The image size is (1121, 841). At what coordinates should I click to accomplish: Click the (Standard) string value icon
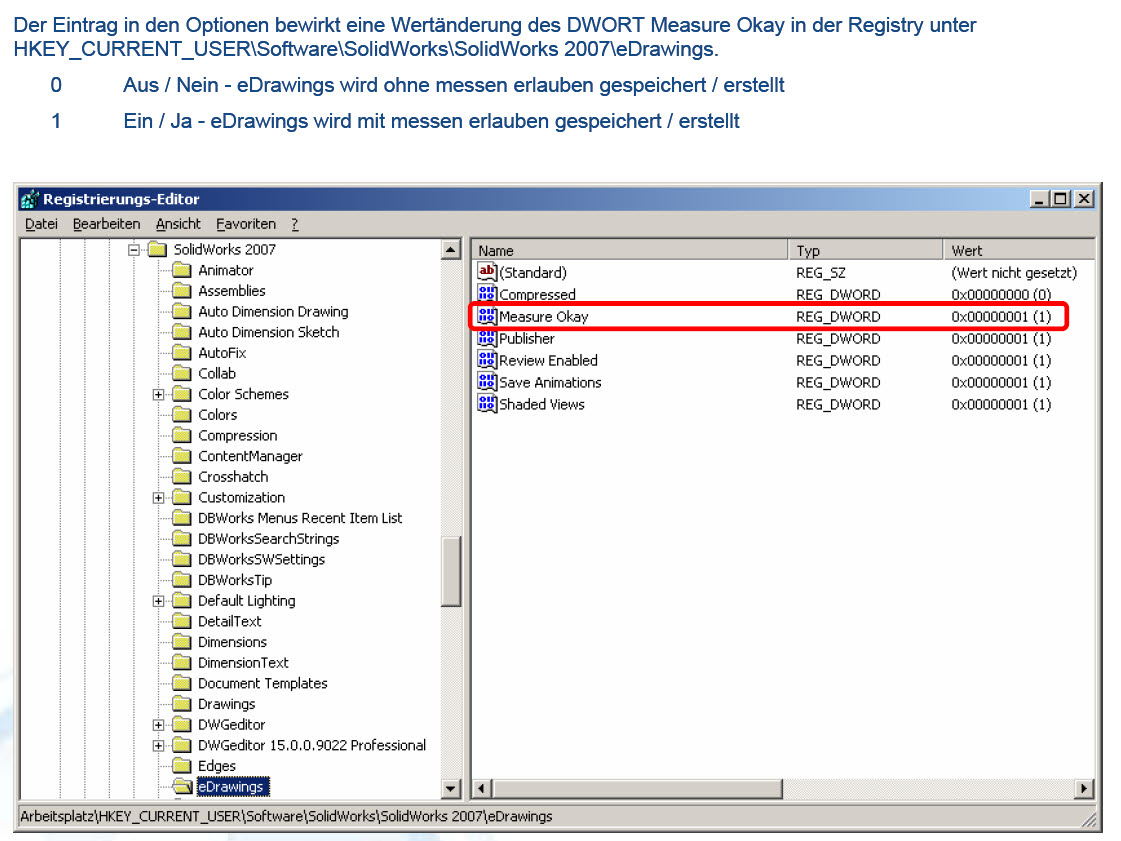[487, 272]
